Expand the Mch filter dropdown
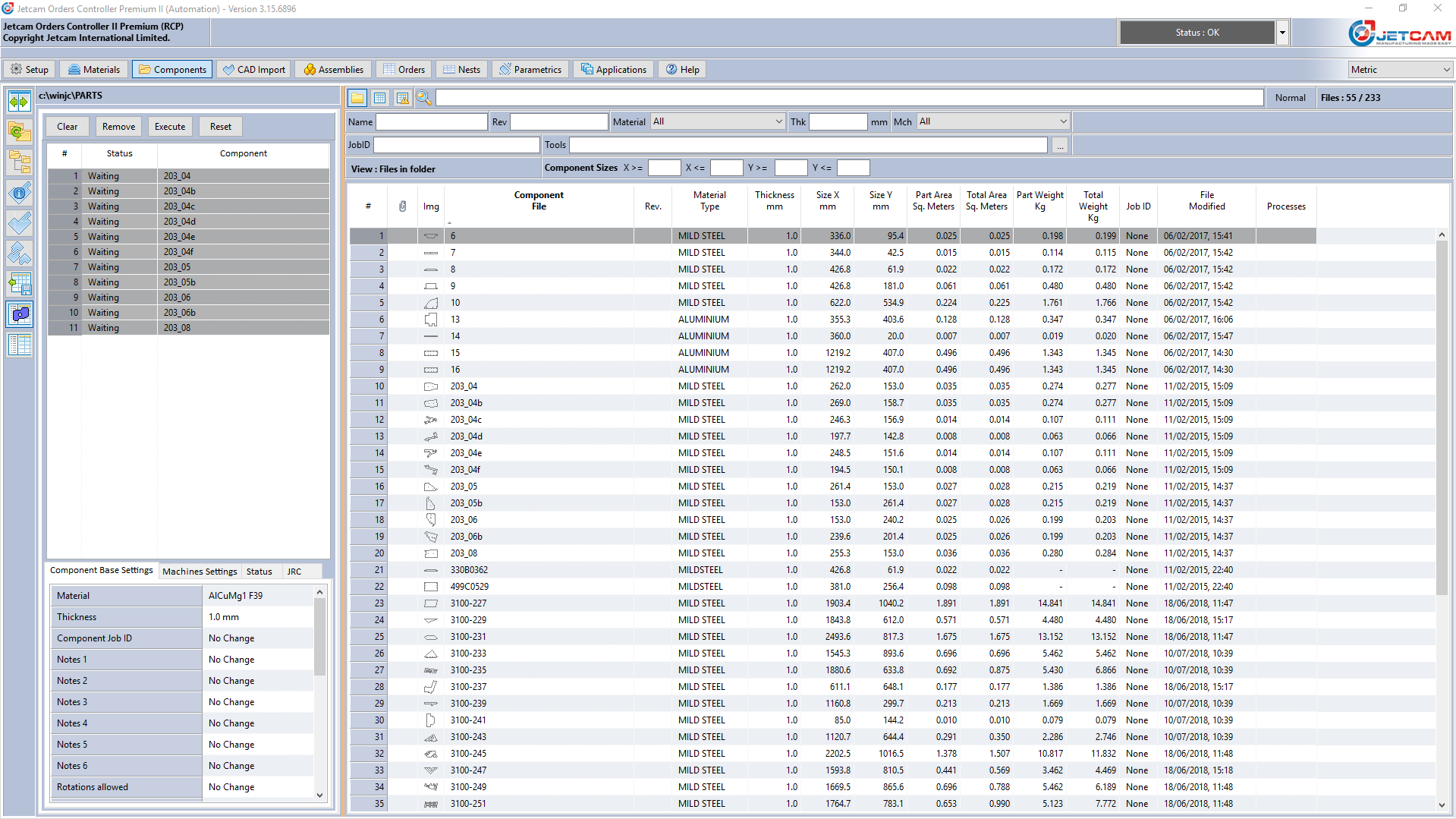Viewport: 1456px width, 819px height. pyautogui.click(x=993, y=121)
